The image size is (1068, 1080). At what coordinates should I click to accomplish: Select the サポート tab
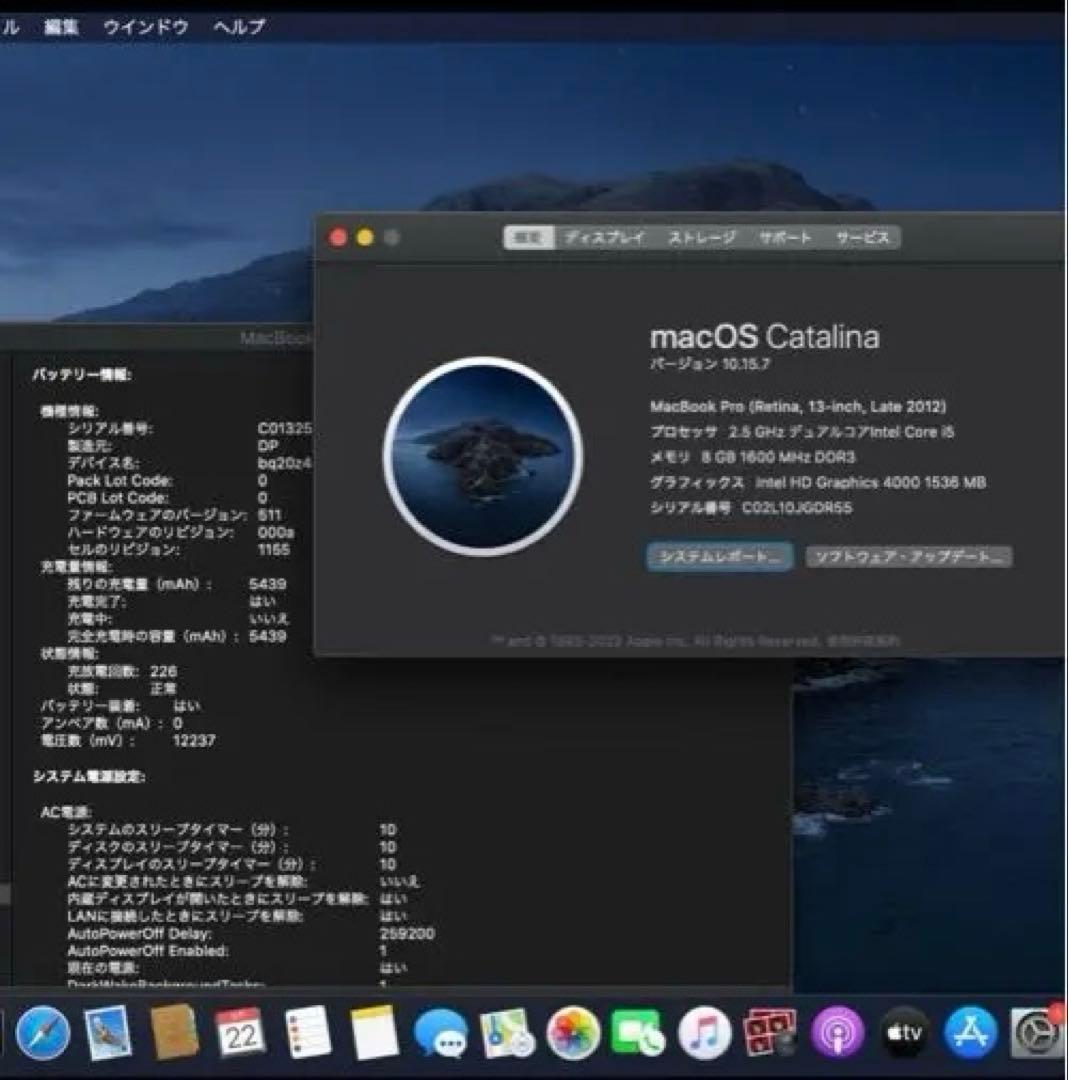(x=783, y=238)
